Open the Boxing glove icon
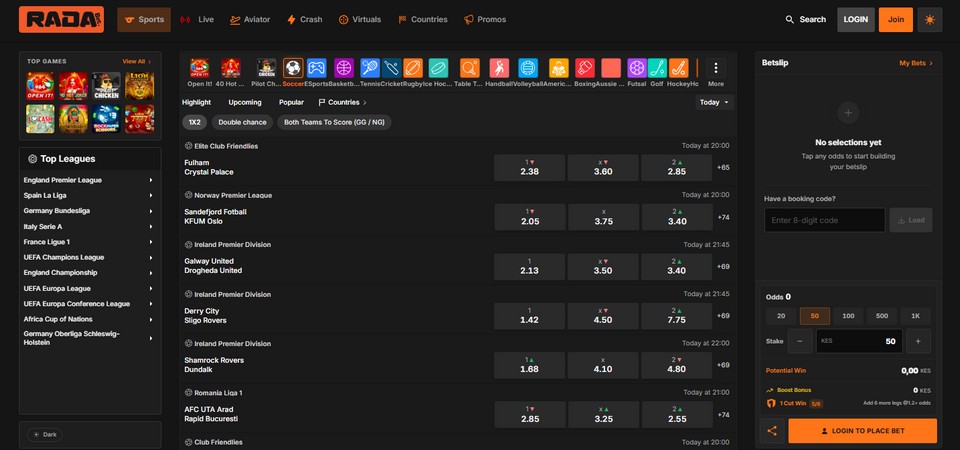The height and width of the screenshot is (450, 960). (x=585, y=68)
